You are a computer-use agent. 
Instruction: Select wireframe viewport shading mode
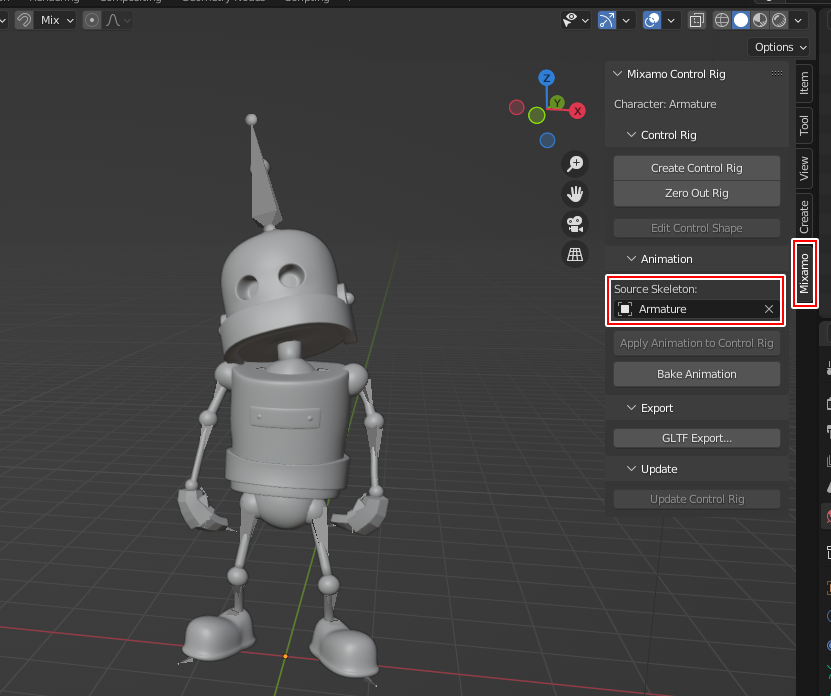pos(721,20)
